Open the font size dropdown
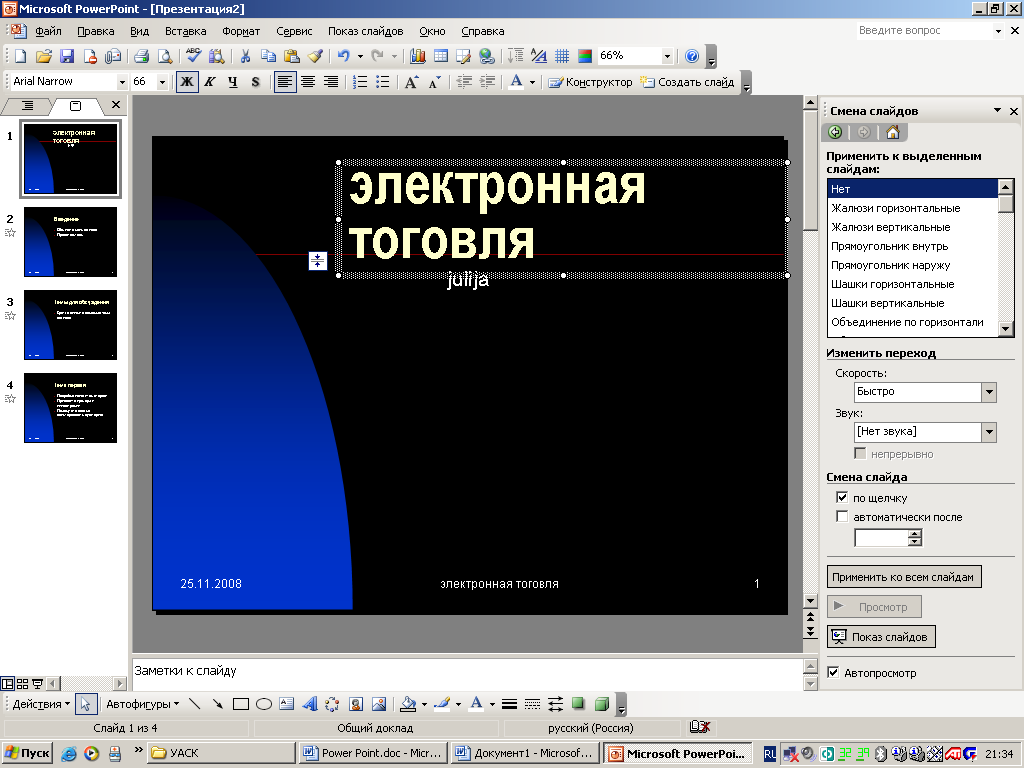Image resolution: width=1024 pixels, height=768 pixels. point(162,82)
